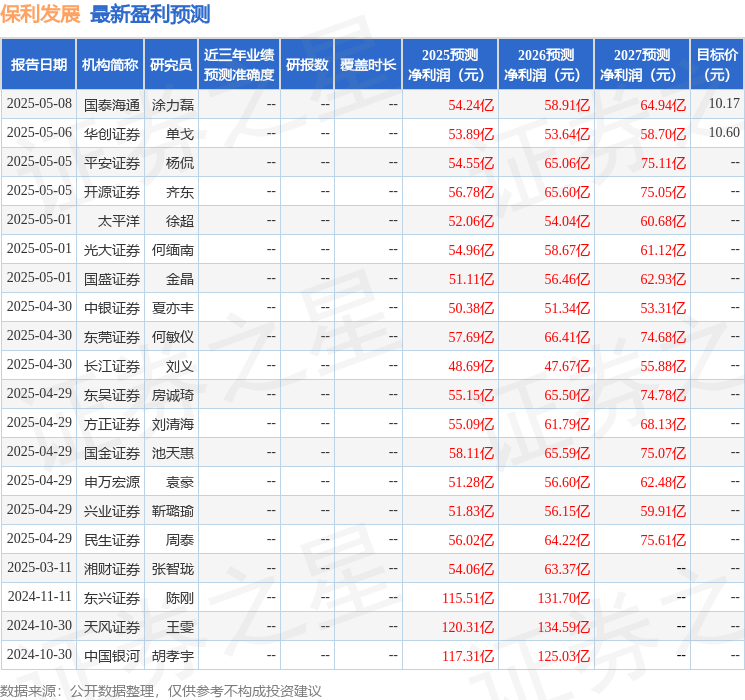745x700 pixels.
Task: Click the 近三年业绩预测准确度 column header
Action: coord(239,64)
